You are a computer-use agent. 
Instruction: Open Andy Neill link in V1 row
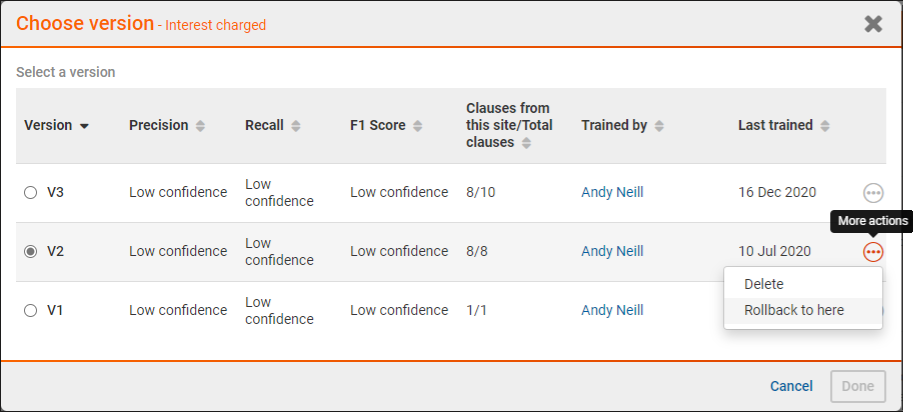tap(612, 310)
